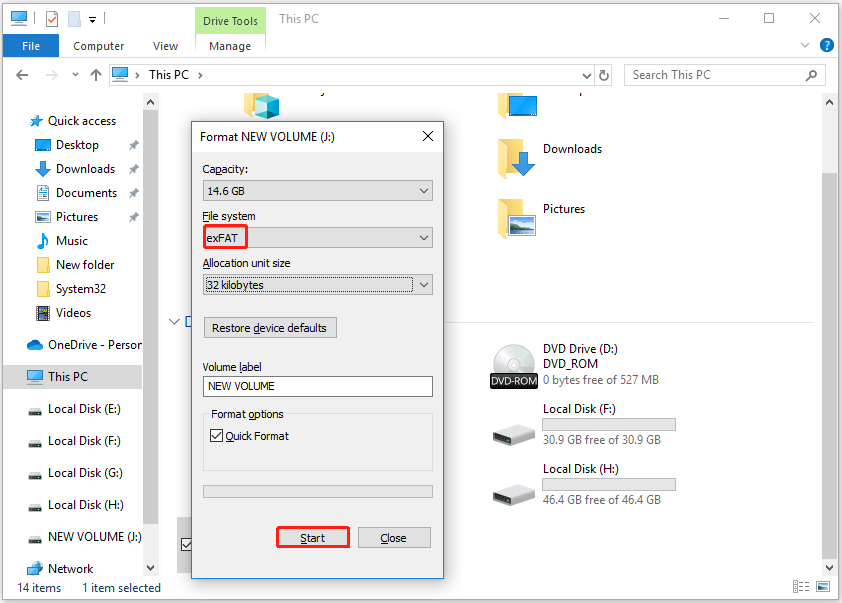Select Local Disk (F:) in navigation pane
842x603 pixels.
point(84,441)
